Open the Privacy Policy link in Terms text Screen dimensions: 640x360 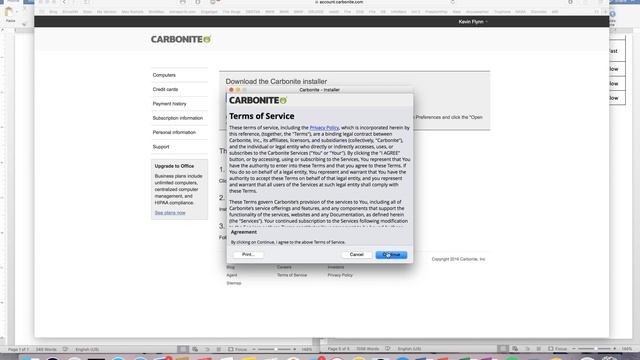(324, 128)
